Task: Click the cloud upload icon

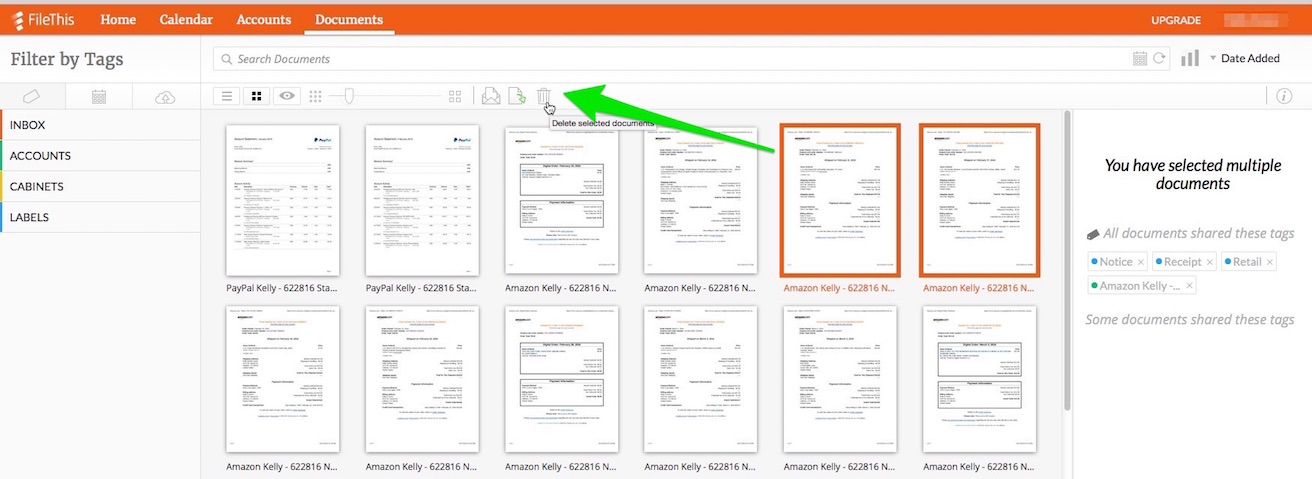Action: [166, 97]
